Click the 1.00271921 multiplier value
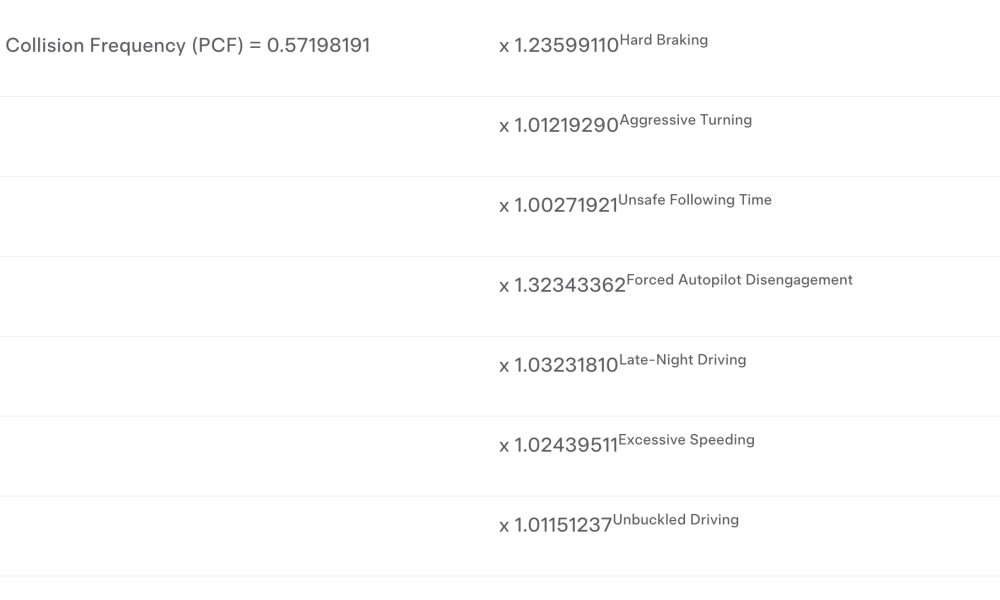 pos(566,205)
